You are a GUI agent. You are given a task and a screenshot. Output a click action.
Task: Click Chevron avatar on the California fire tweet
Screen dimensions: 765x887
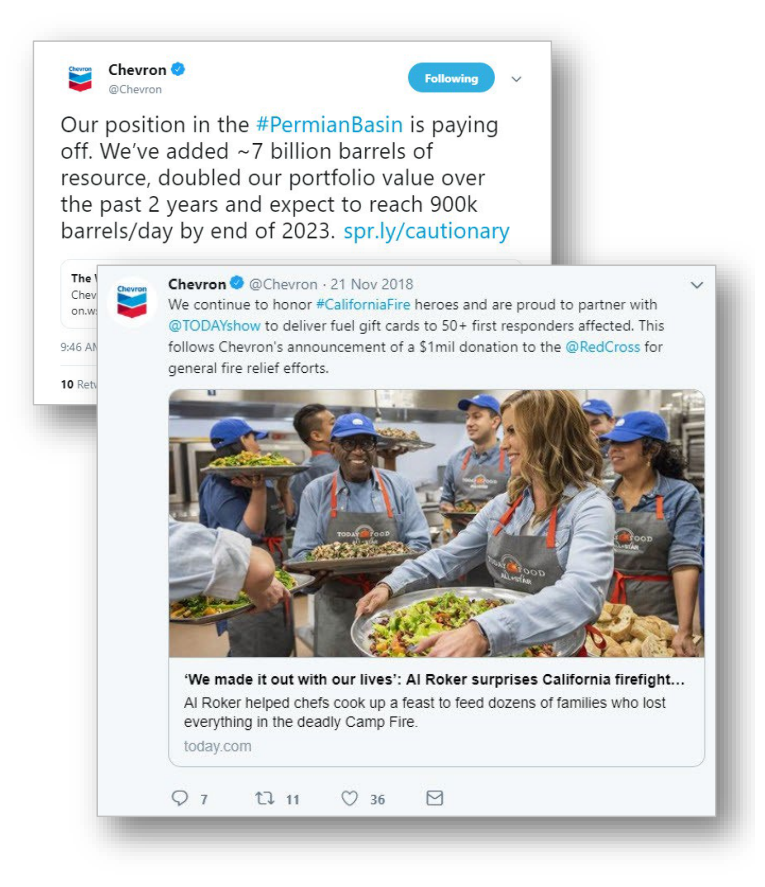132,301
